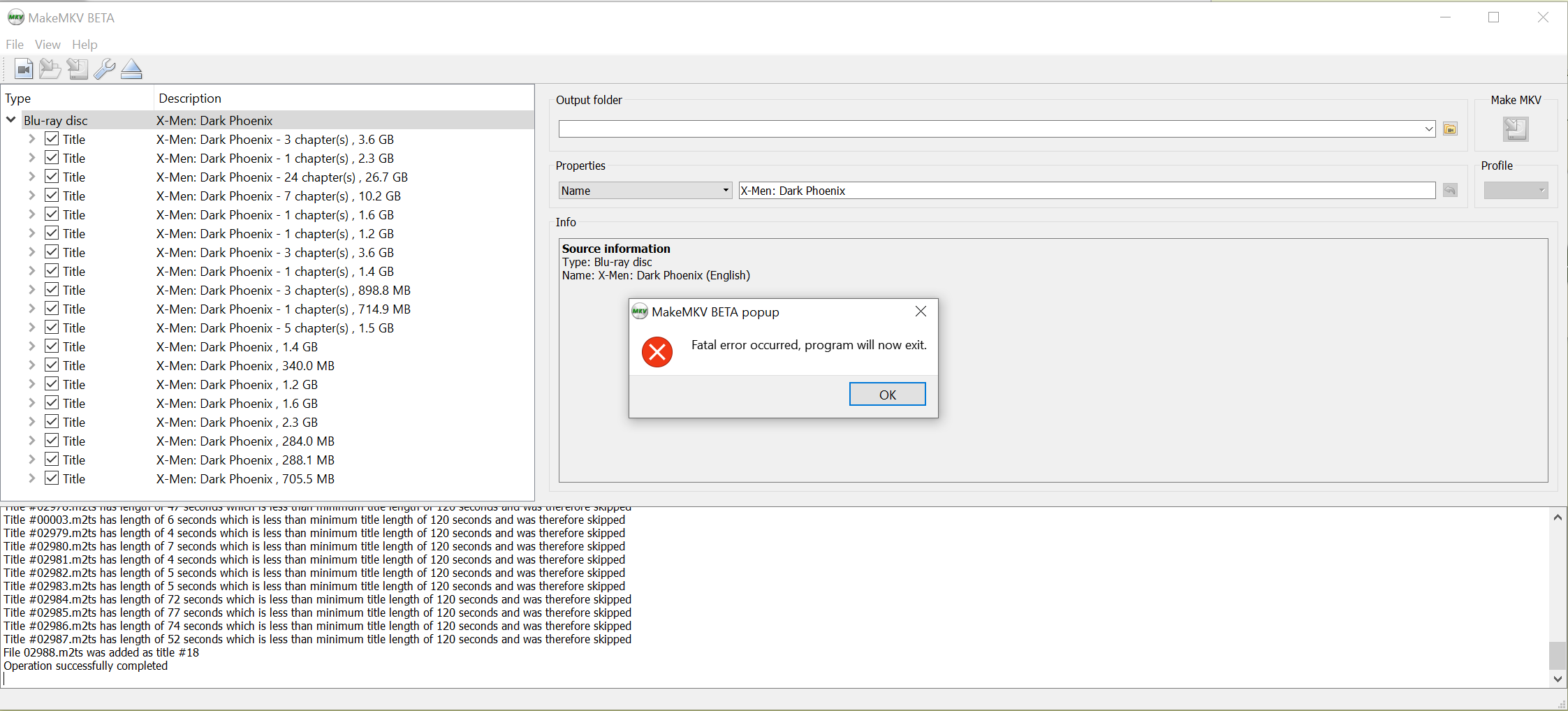Viewport: 1568px width, 711px height.
Task: Click the log scrollbar up arrow
Action: [x=1558, y=518]
